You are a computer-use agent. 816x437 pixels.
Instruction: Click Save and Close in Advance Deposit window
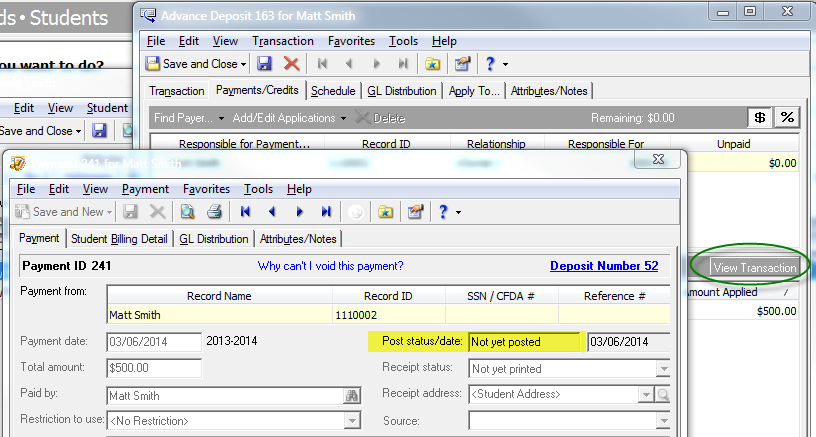pos(192,64)
